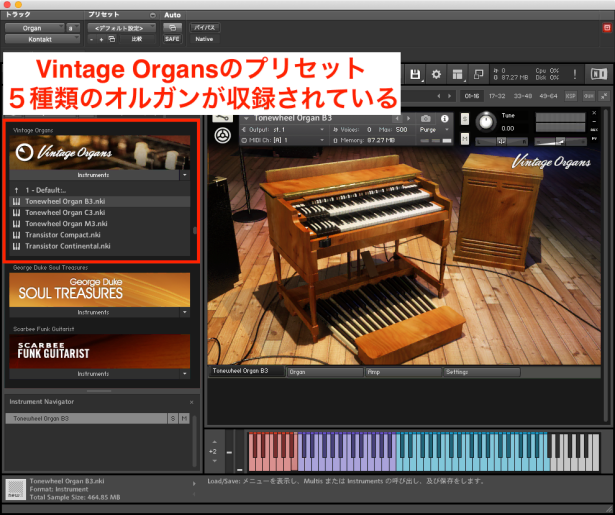This screenshot has height=515, width=615.
Task: Open Soul Treasures Instruments dropdown arrow
Action: coord(185,312)
